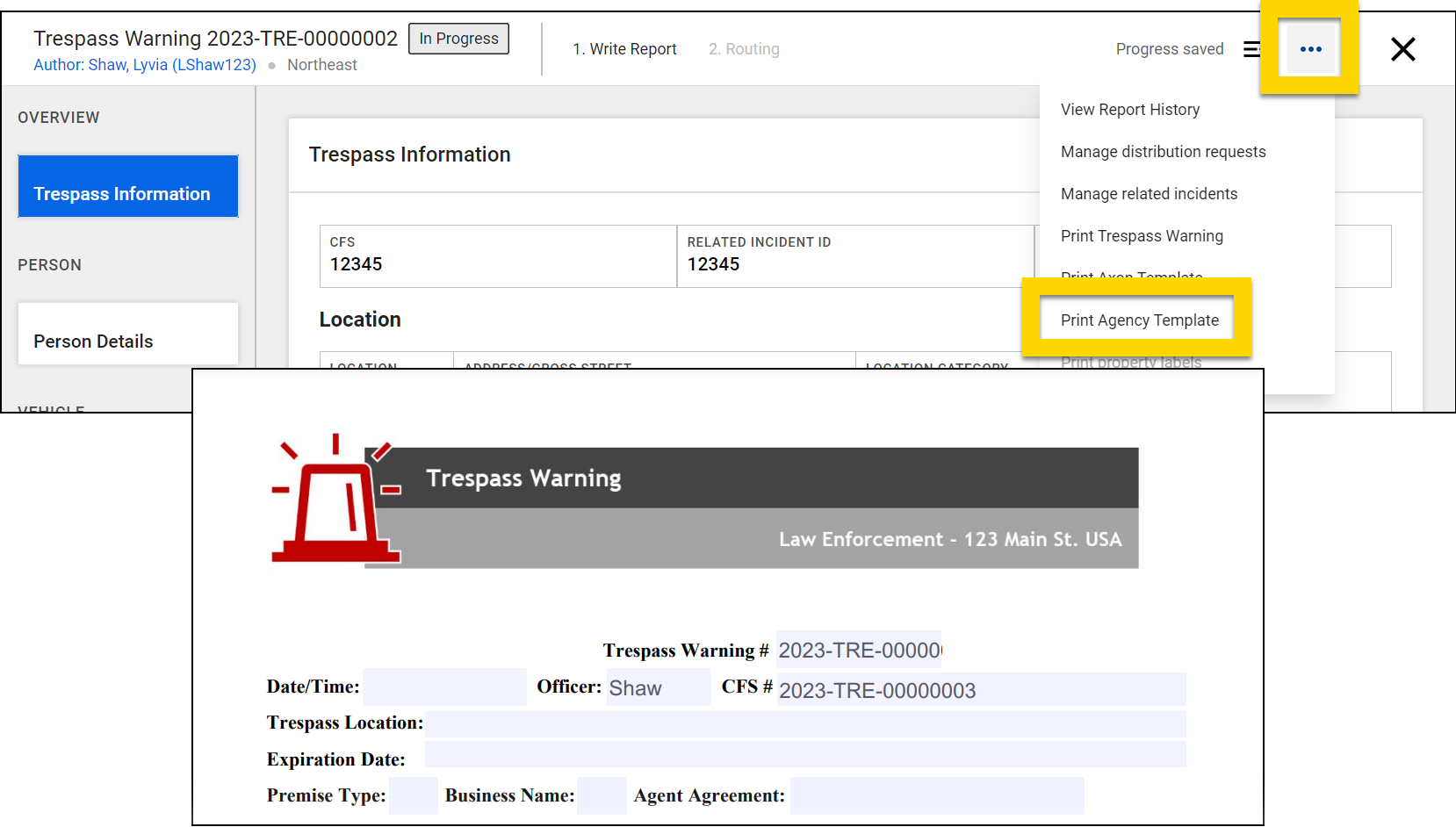The width and height of the screenshot is (1456, 827).
Task: Select "Print Agency Template" from the menu
Action: (x=1139, y=320)
